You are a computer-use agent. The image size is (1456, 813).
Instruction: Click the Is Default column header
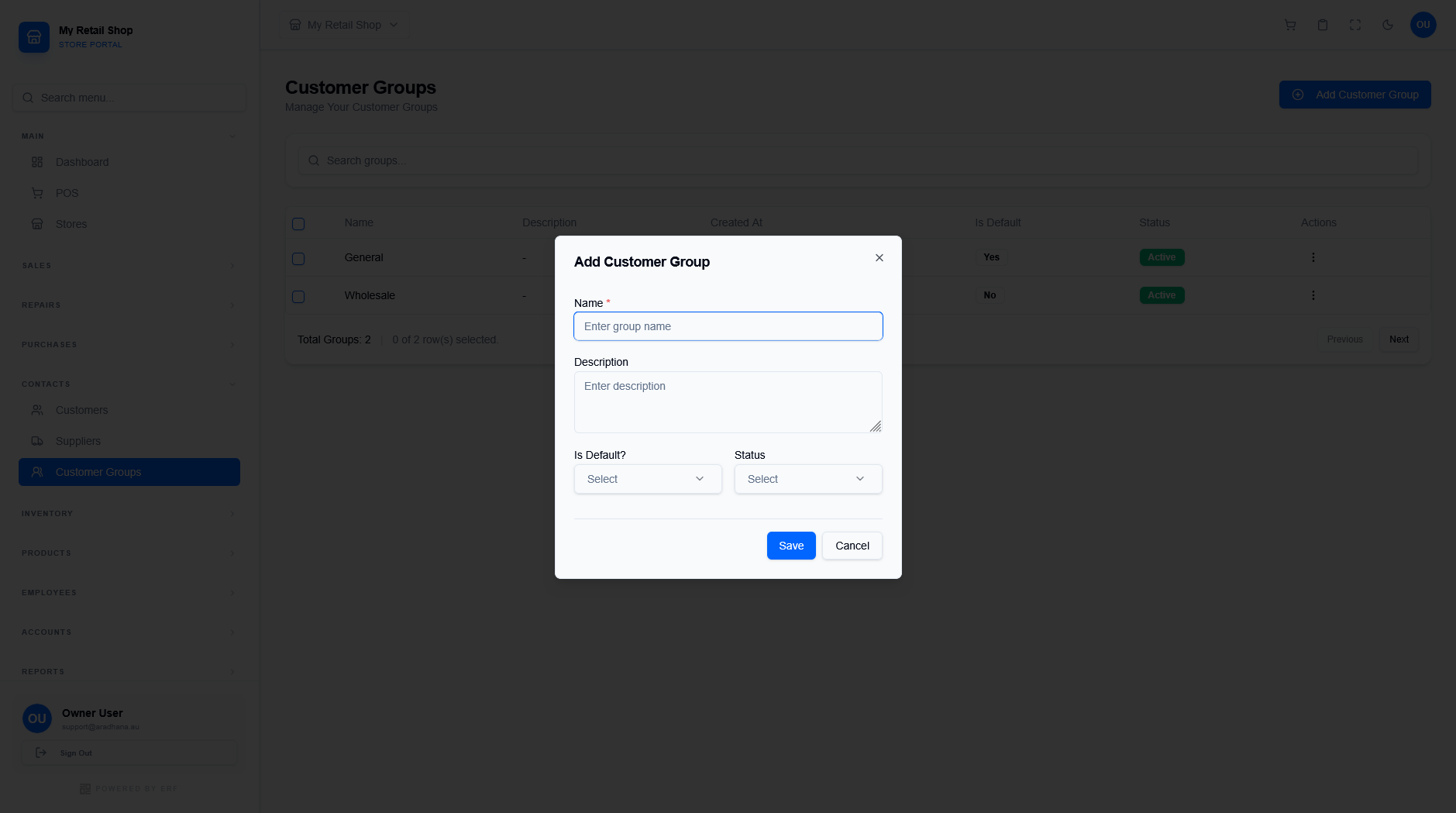click(997, 222)
